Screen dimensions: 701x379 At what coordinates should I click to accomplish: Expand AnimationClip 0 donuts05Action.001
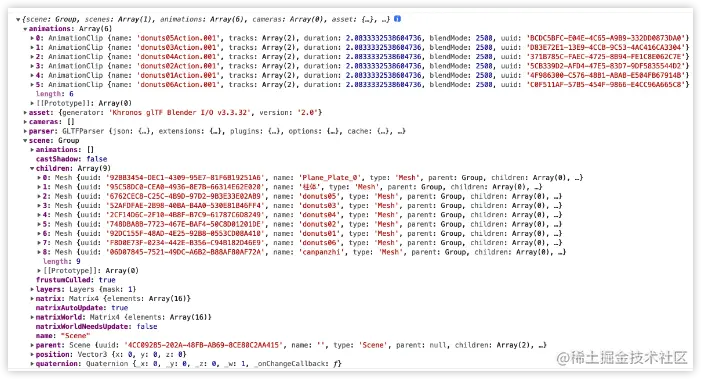pyautogui.click(x=33, y=38)
